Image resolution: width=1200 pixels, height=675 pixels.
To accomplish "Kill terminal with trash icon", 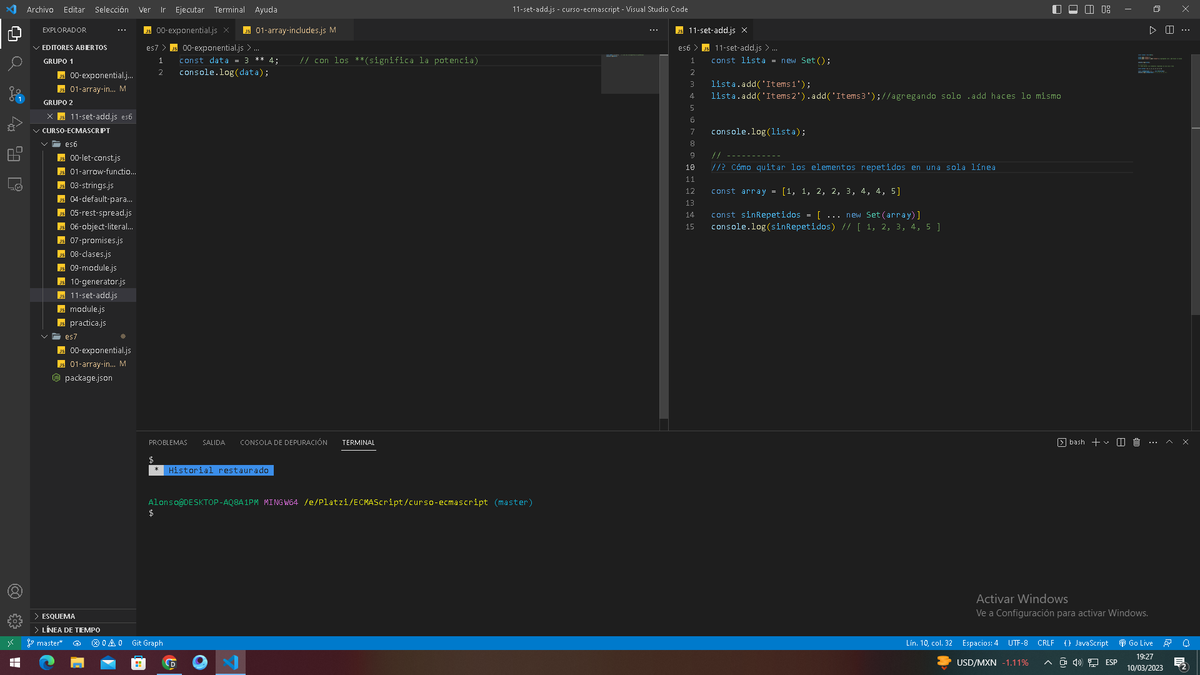I will click(x=1136, y=442).
